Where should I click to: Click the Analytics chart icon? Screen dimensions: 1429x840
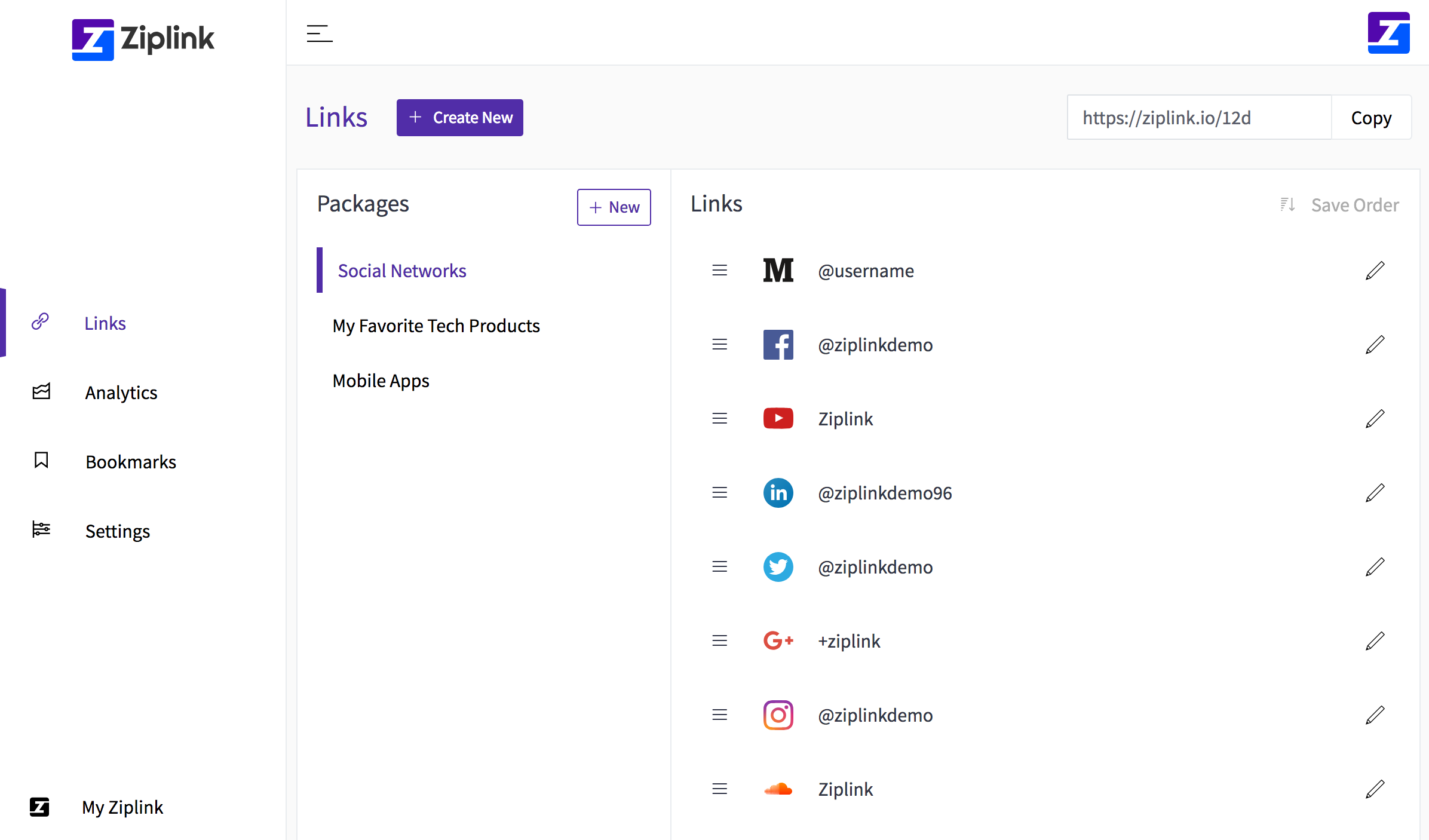pyautogui.click(x=41, y=391)
